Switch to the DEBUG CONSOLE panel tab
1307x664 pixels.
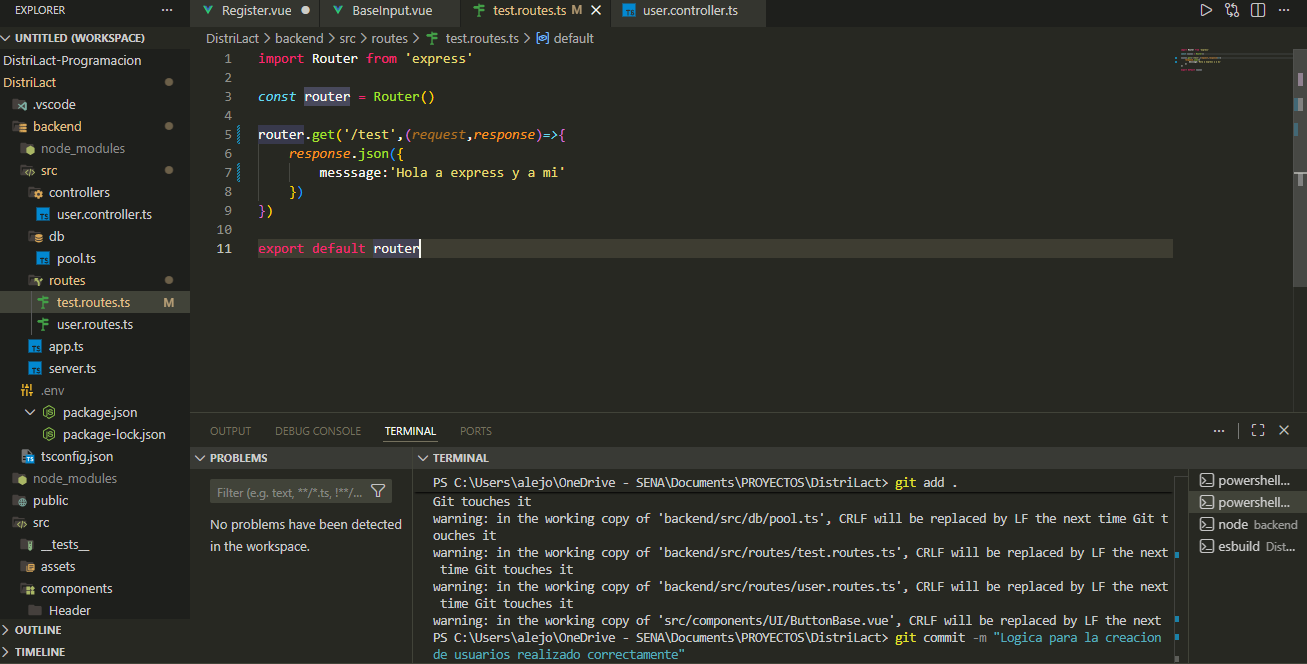click(318, 431)
